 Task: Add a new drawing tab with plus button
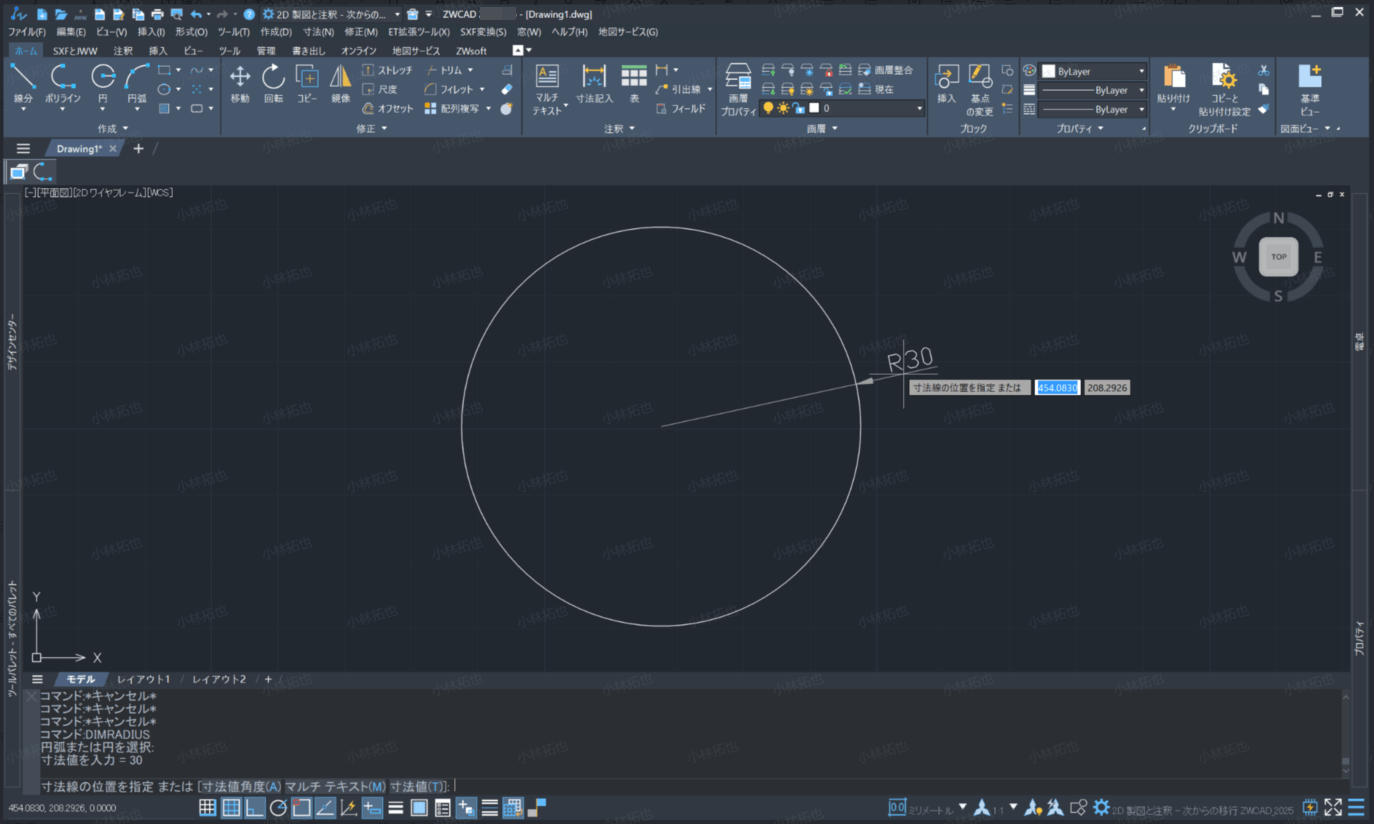click(138, 149)
